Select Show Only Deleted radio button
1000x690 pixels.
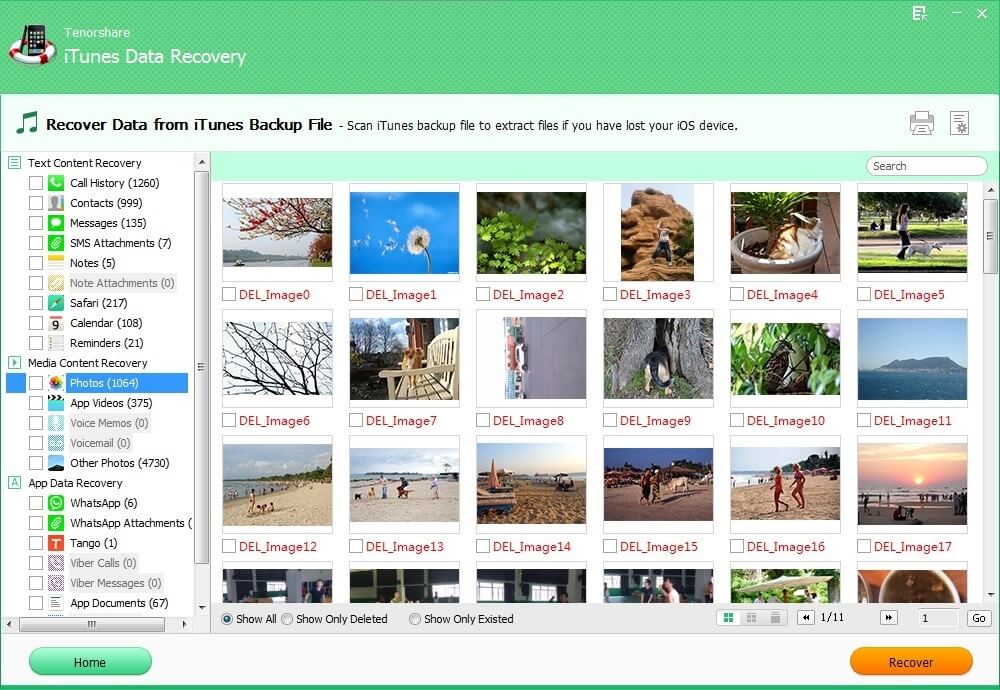click(287, 619)
